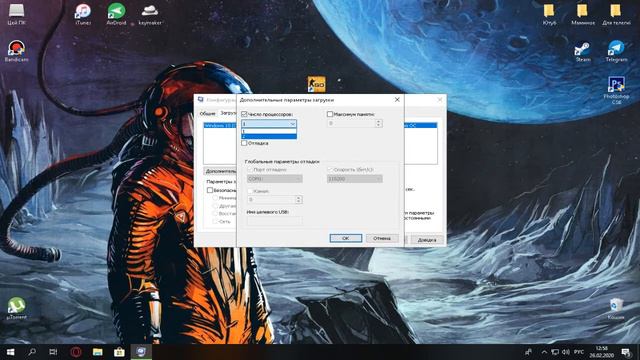
Task: Click the maximum memory spinner arrows
Action: (x=378, y=123)
